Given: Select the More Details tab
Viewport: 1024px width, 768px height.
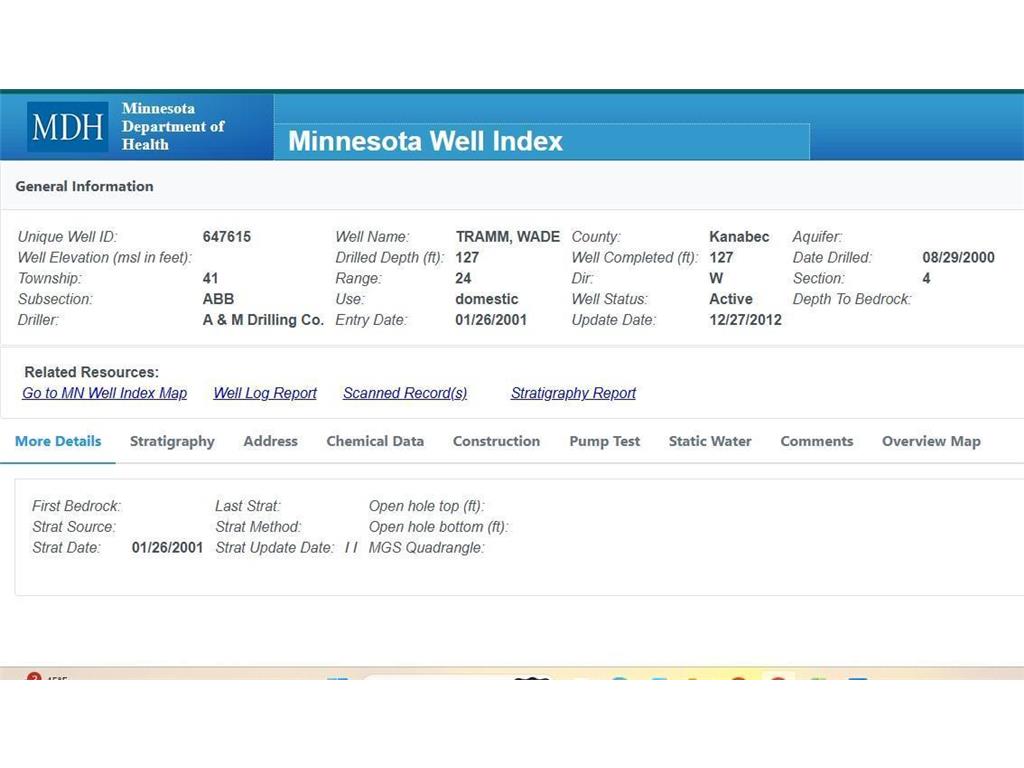Looking at the screenshot, I should 58,441.
